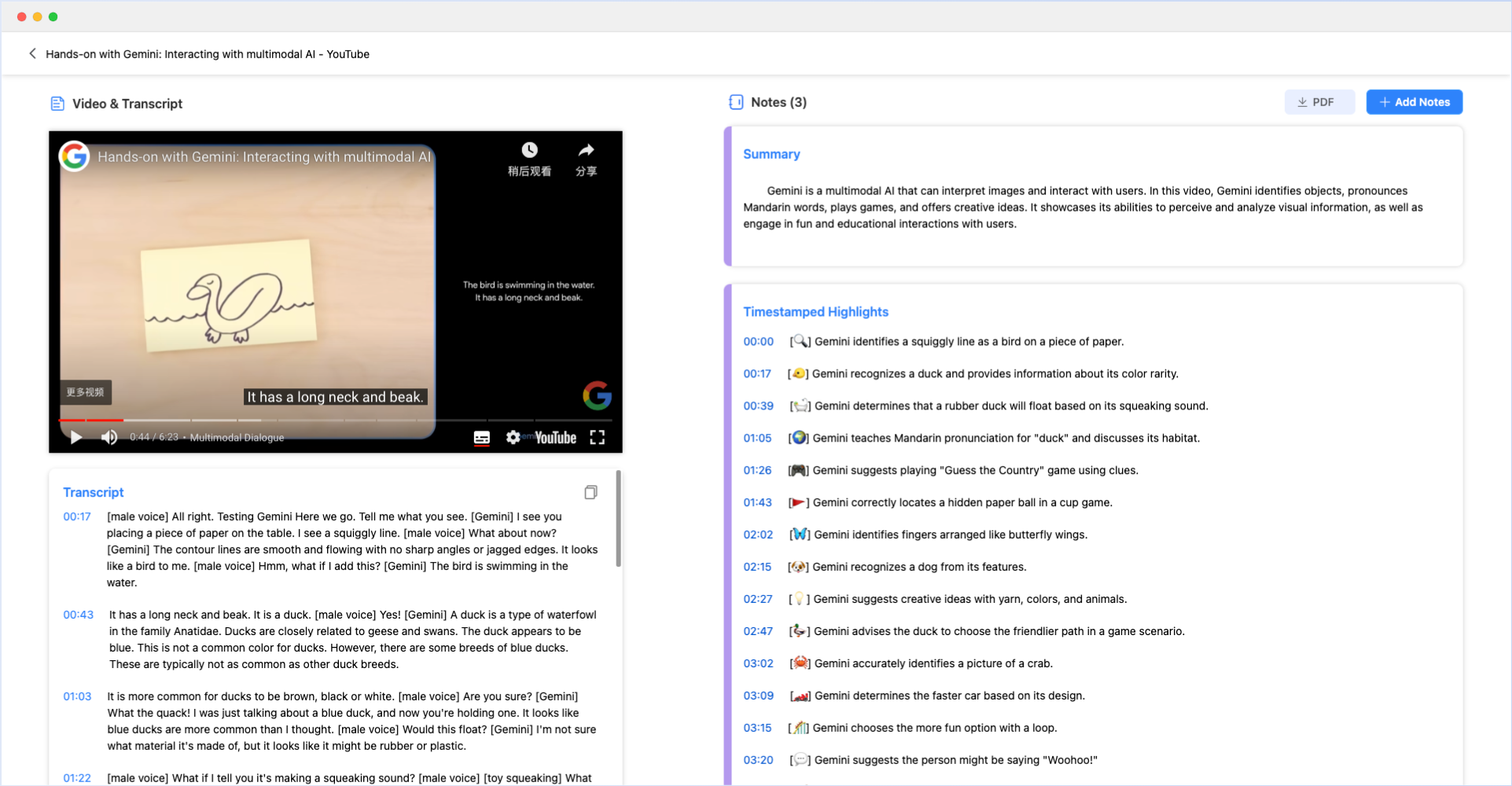Image resolution: width=1512 pixels, height=786 pixels.
Task: Click the butterfly emoji in butterfly wings highlight
Action: point(800,534)
